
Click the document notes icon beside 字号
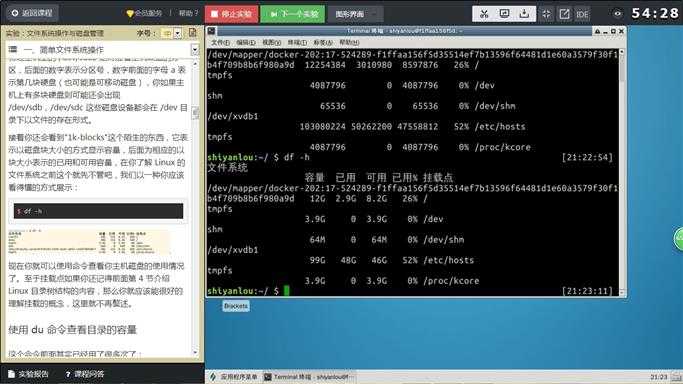(x=193, y=33)
